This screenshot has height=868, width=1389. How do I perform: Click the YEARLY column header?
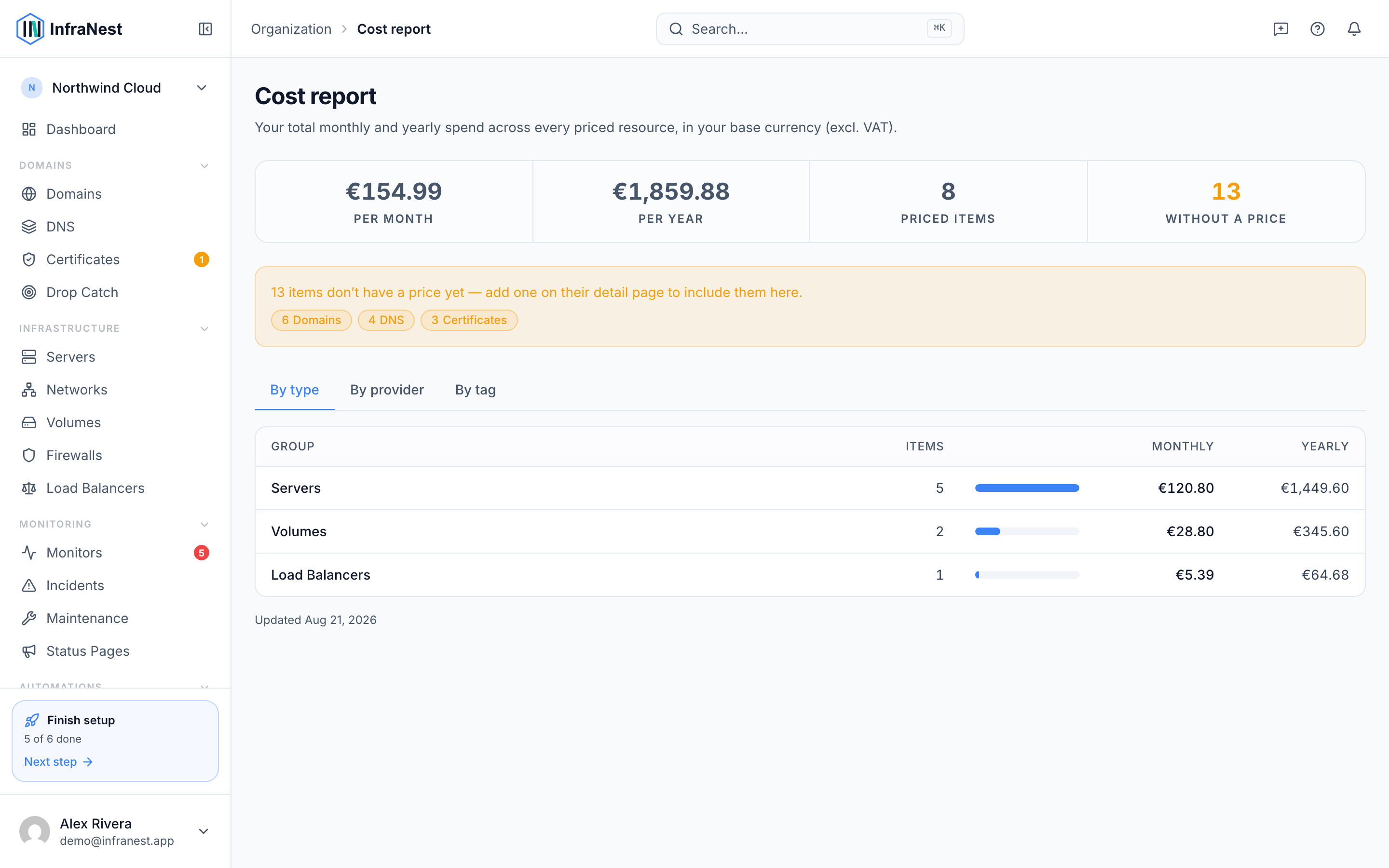tap(1325, 446)
